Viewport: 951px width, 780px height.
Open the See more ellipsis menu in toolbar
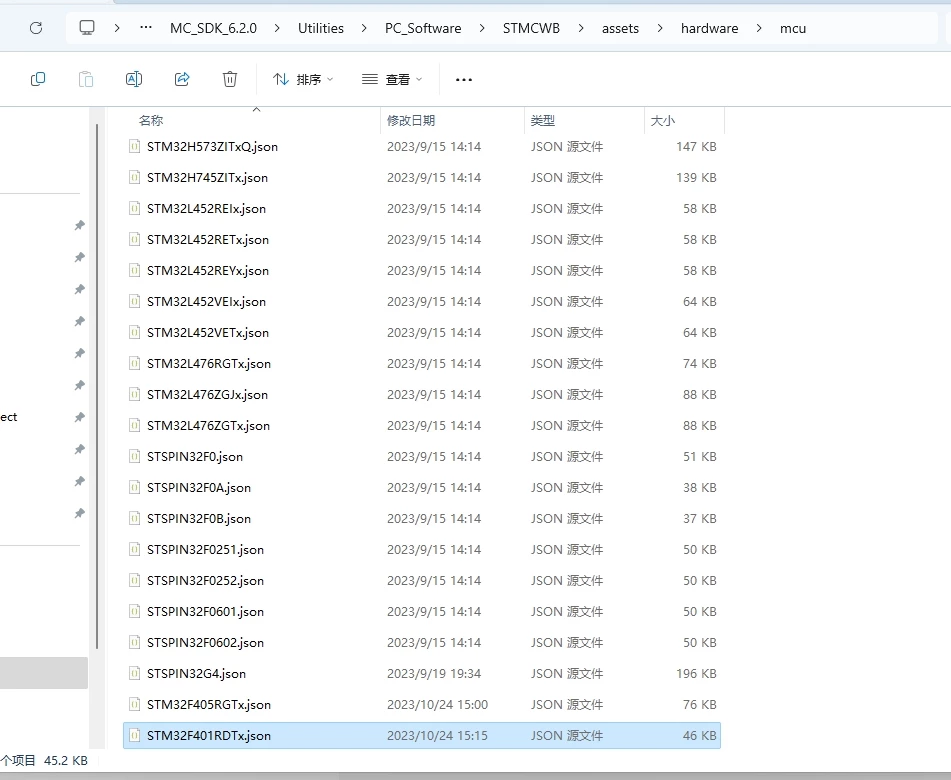464,79
